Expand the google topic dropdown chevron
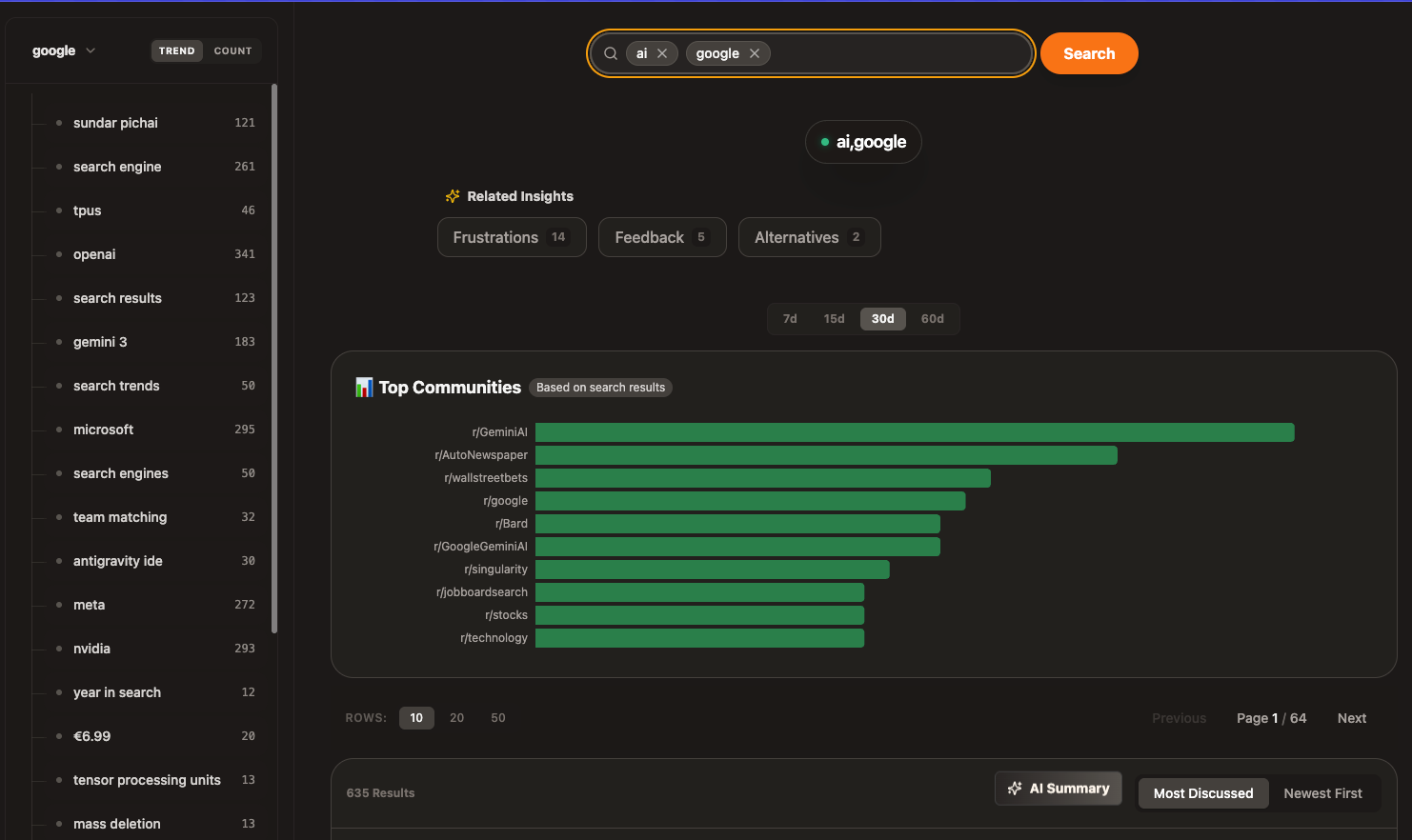This screenshot has width=1412, height=840. coord(91,50)
